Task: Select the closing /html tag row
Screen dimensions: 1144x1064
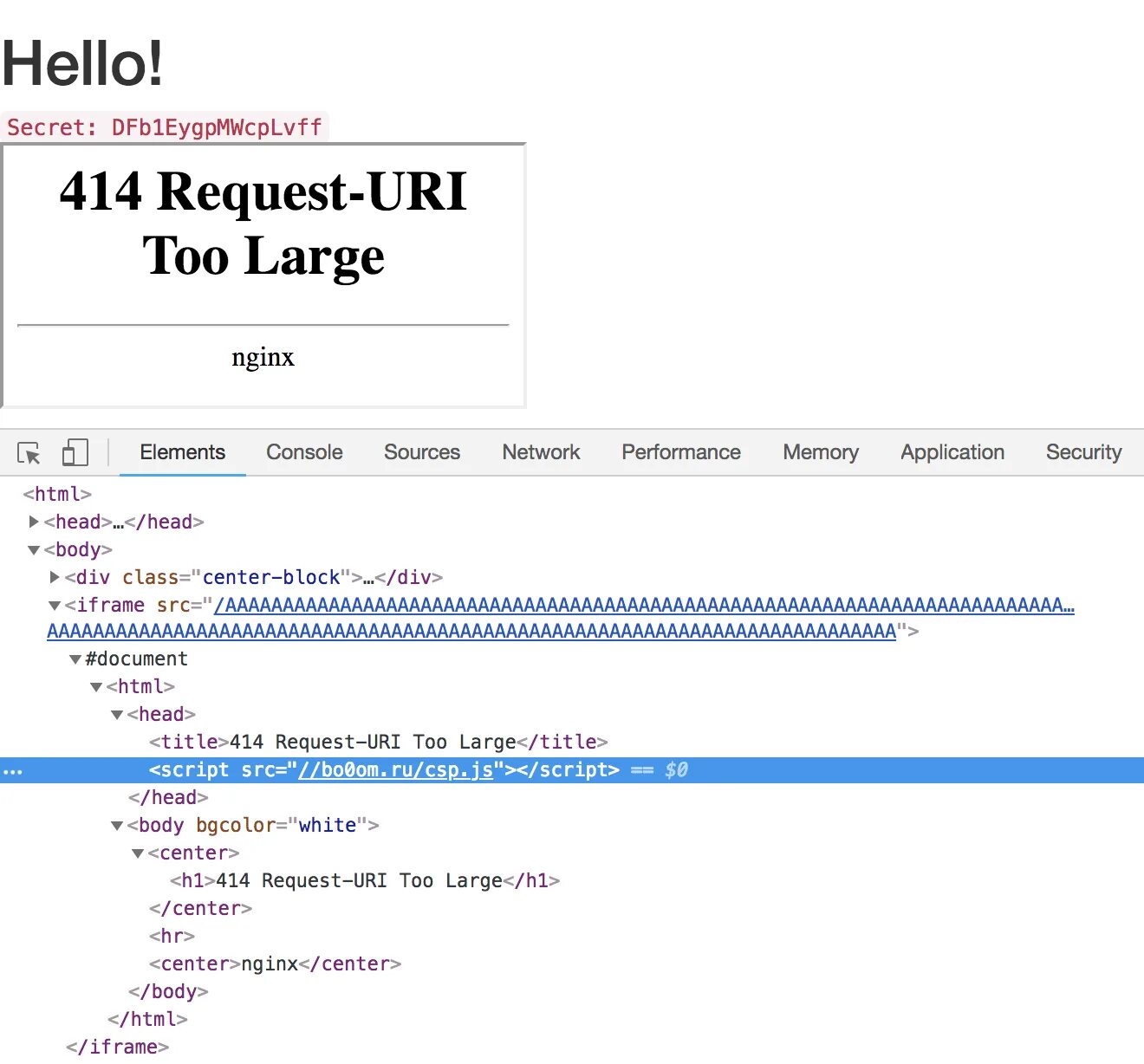Action: click(x=147, y=1019)
